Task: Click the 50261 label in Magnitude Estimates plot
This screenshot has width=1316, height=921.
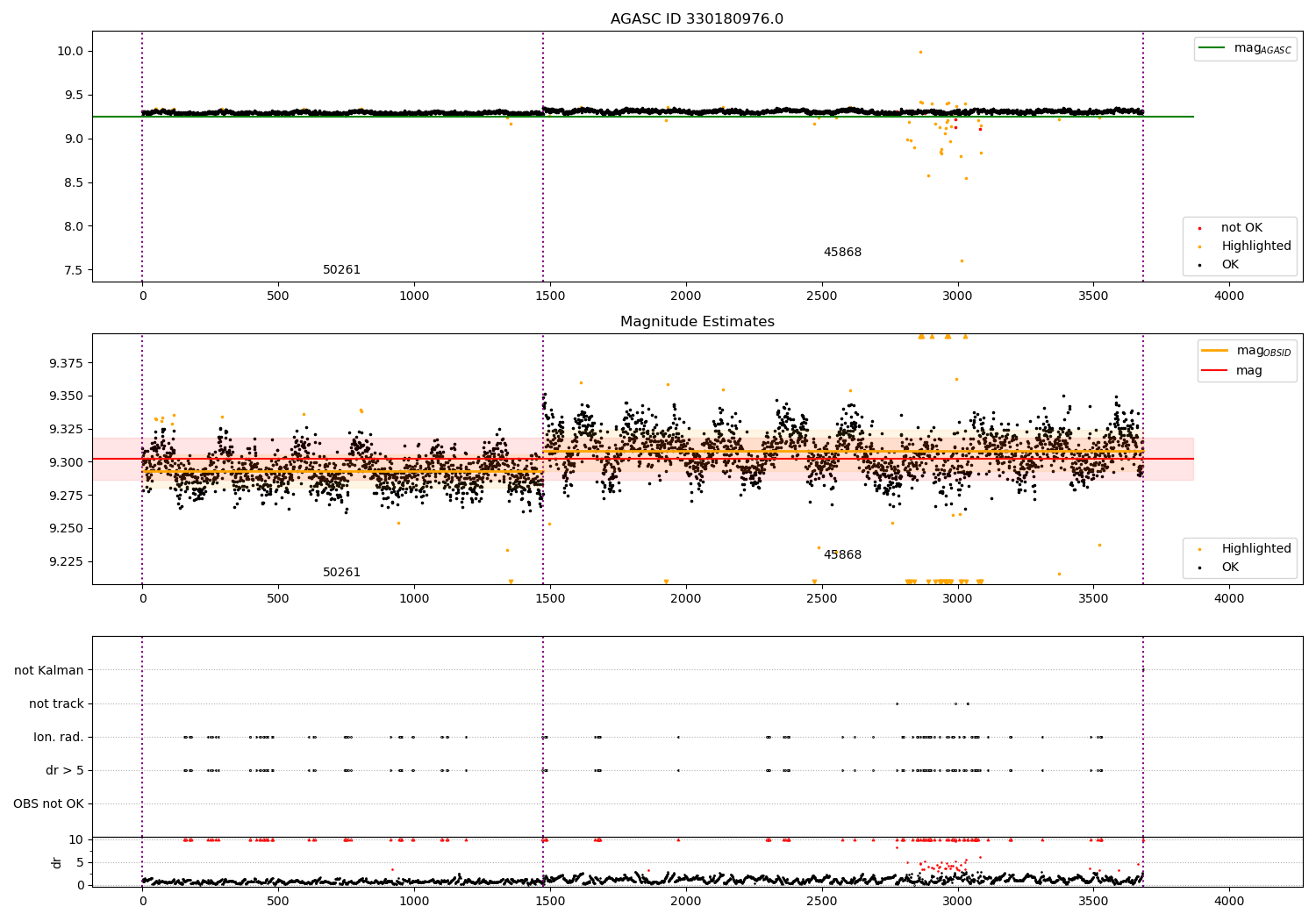Action: tap(341, 573)
